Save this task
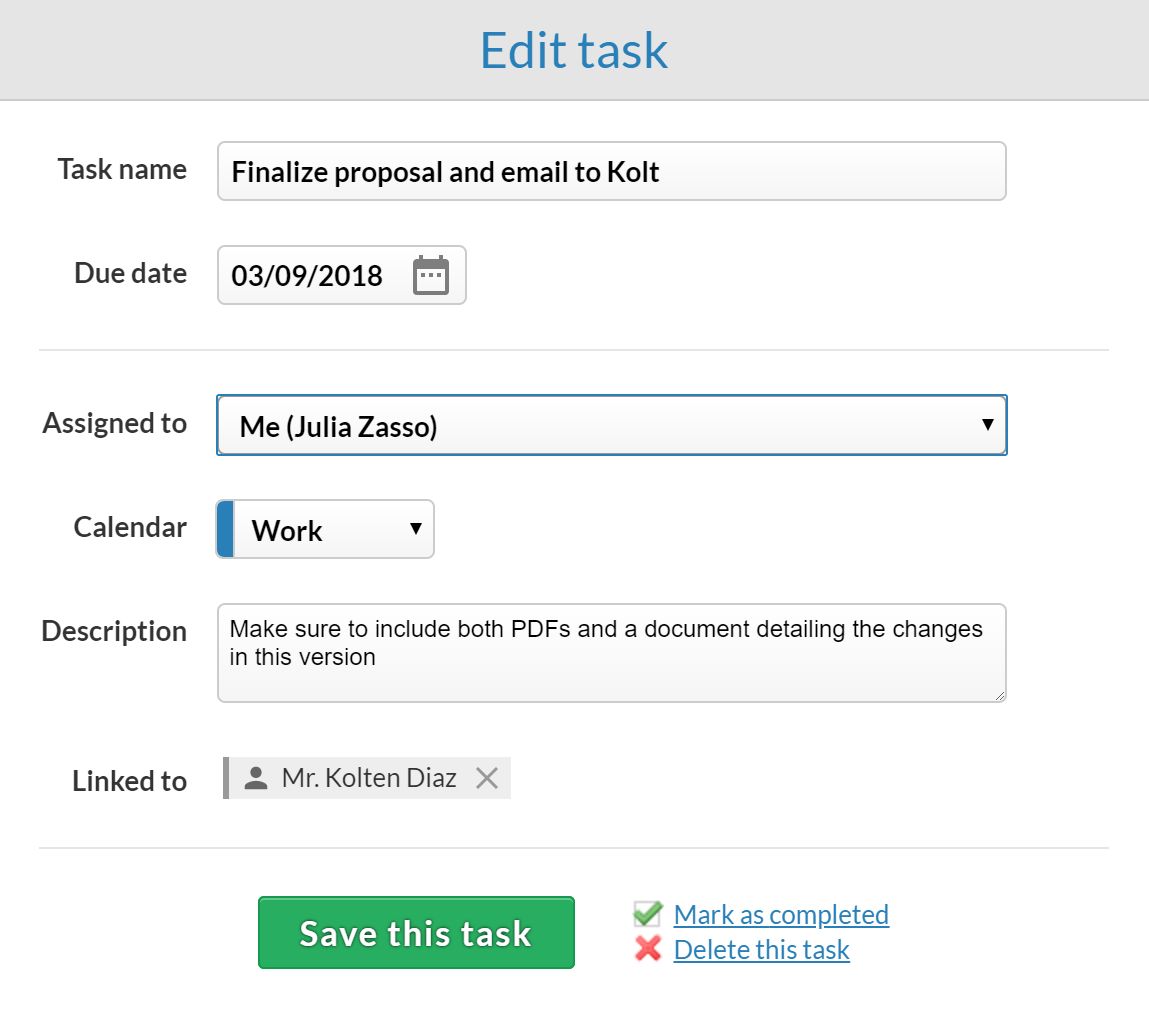Screen dimensions: 1149x1012 coord(416,932)
